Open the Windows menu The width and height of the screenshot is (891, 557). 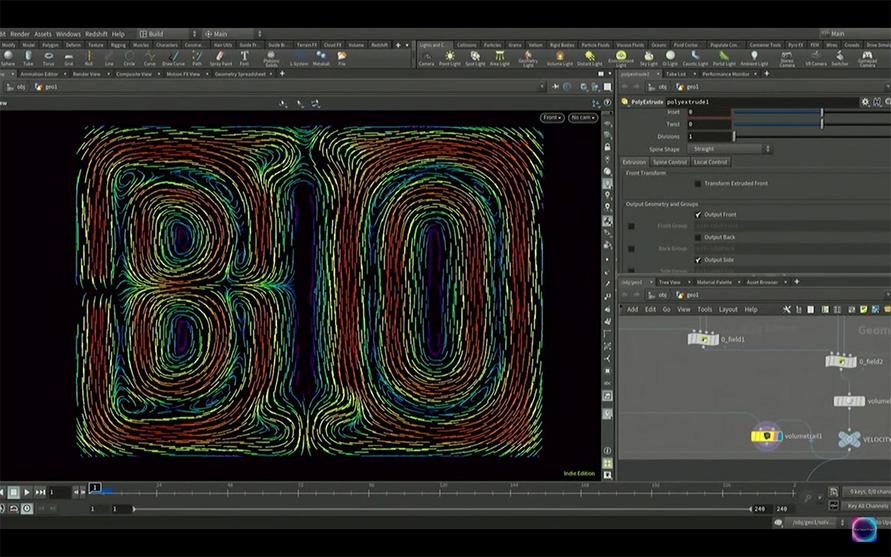coord(68,34)
